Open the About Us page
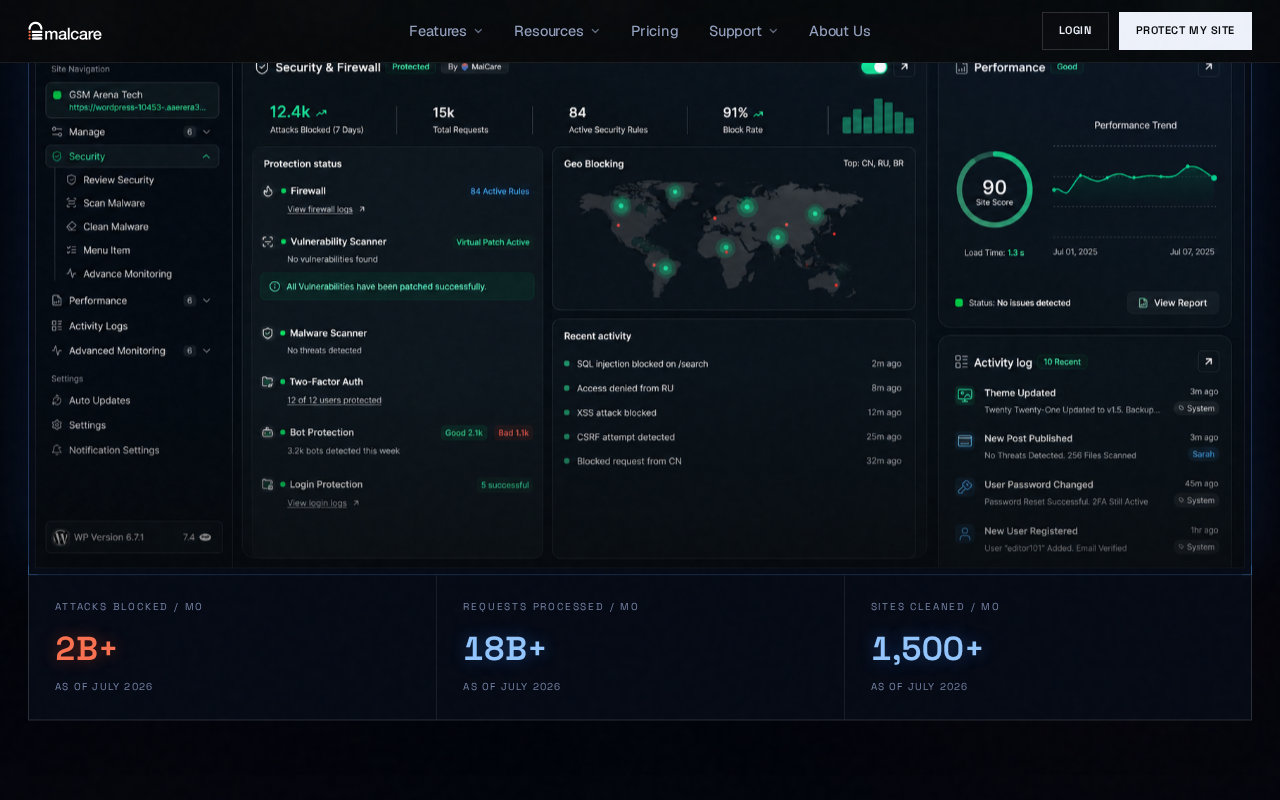The height and width of the screenshot is (800, 1280). point(840,31)
